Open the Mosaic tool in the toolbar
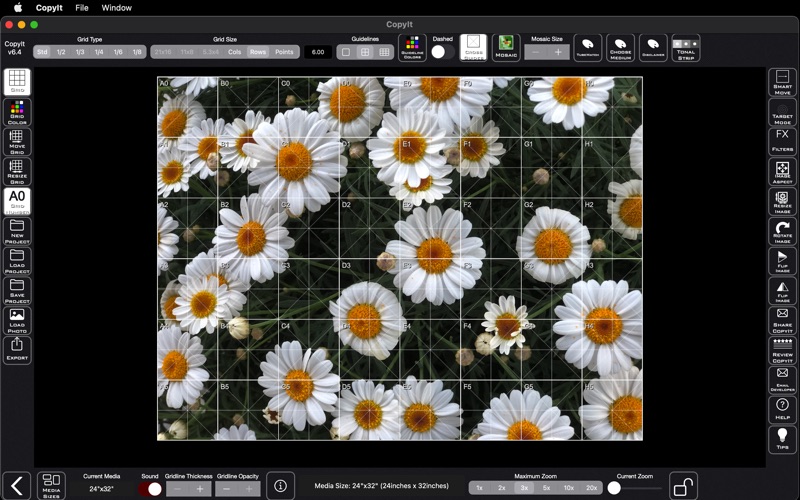Screen dimensions: 800x500 click(507, 46)
